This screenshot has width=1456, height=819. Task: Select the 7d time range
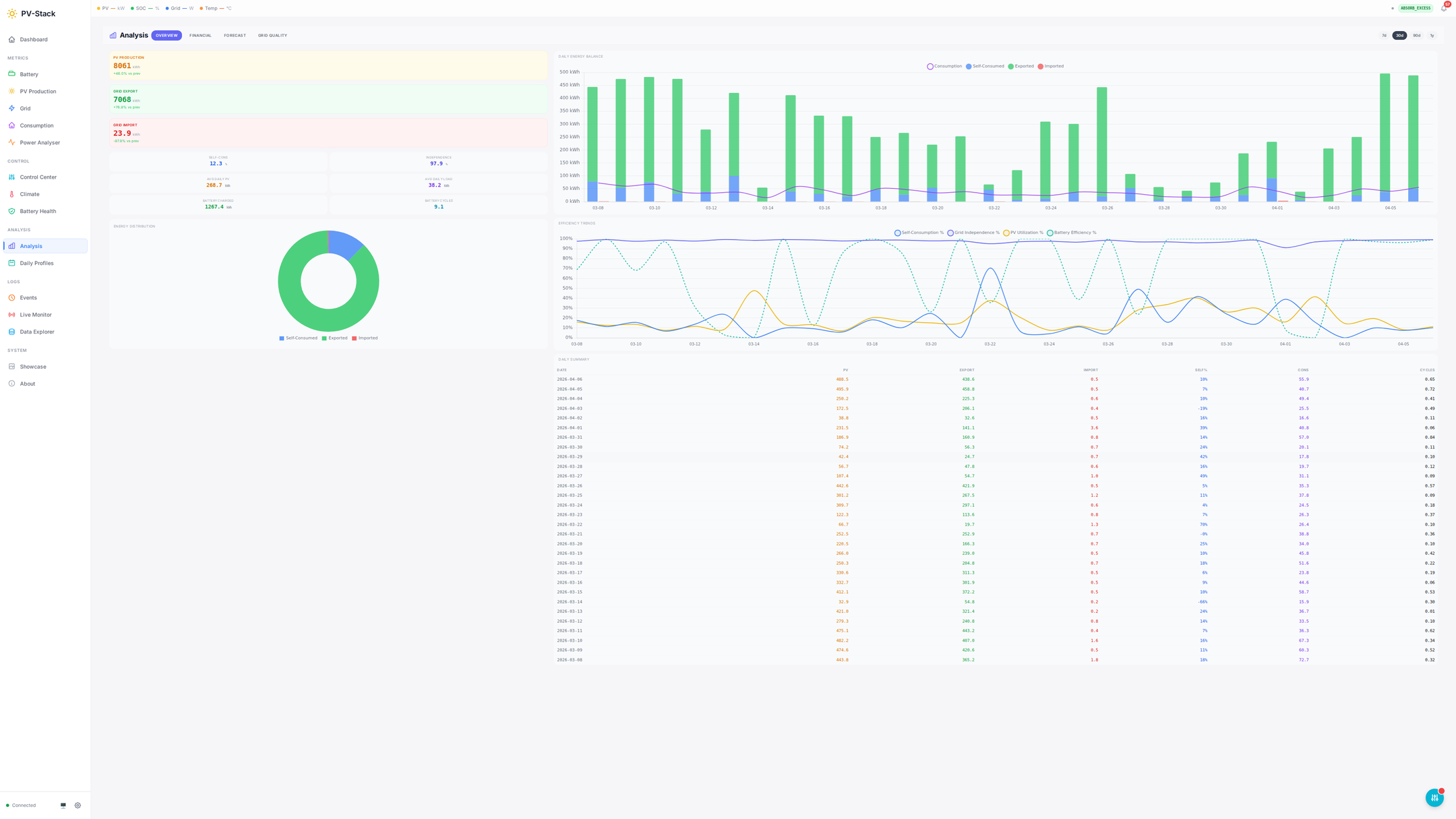coord(1384,36)
